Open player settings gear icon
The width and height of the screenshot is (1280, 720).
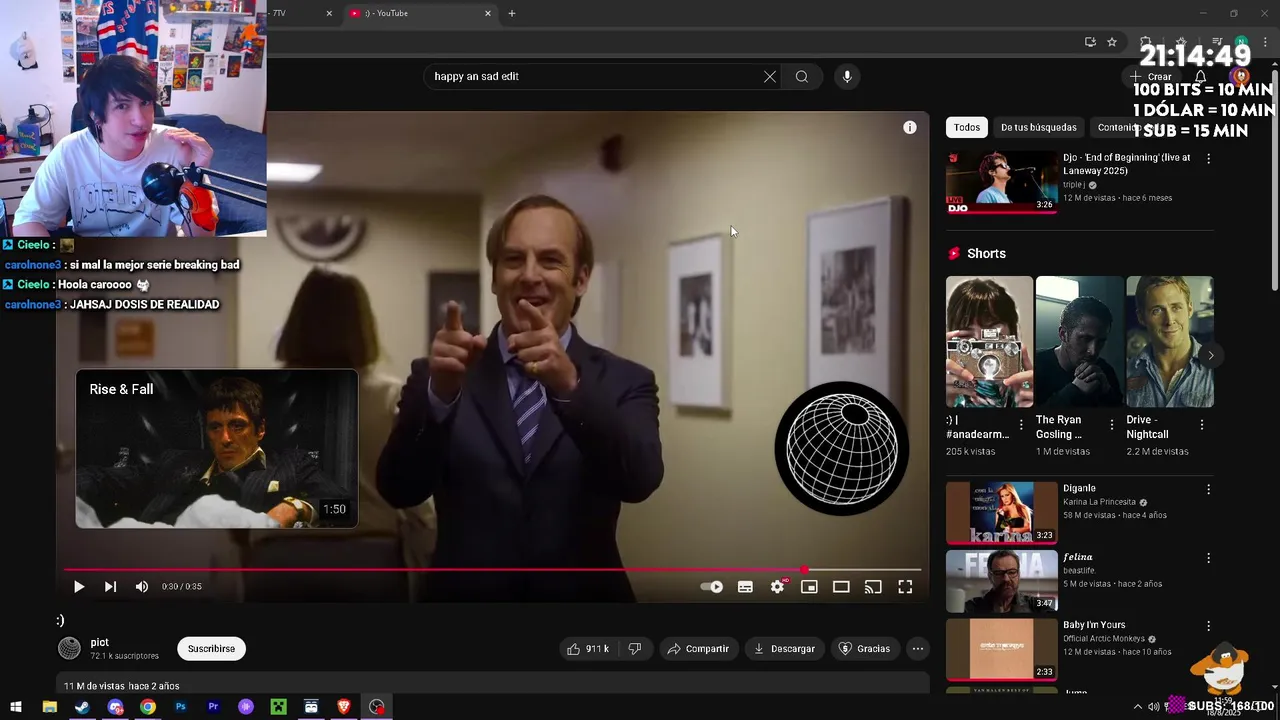click(777, 587)
